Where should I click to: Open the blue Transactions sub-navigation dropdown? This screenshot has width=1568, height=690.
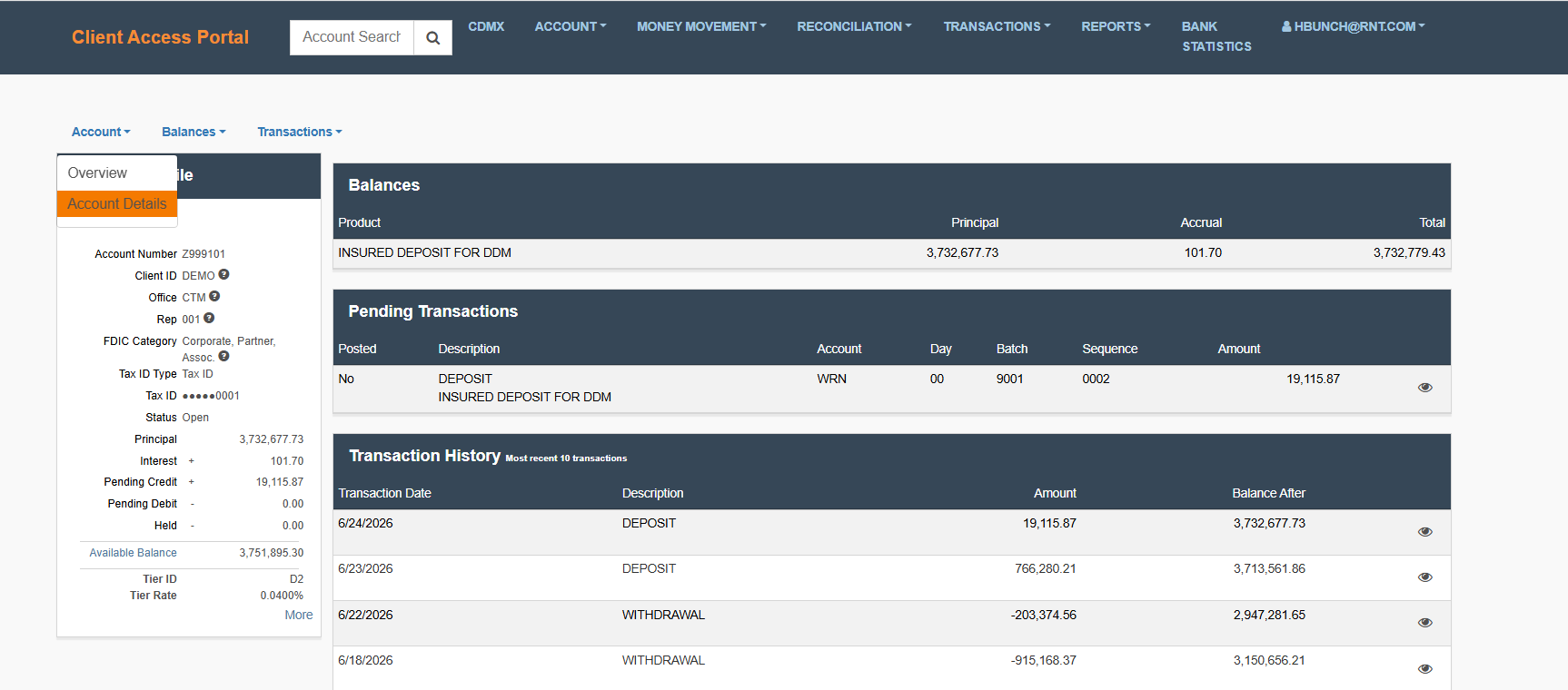300,132
